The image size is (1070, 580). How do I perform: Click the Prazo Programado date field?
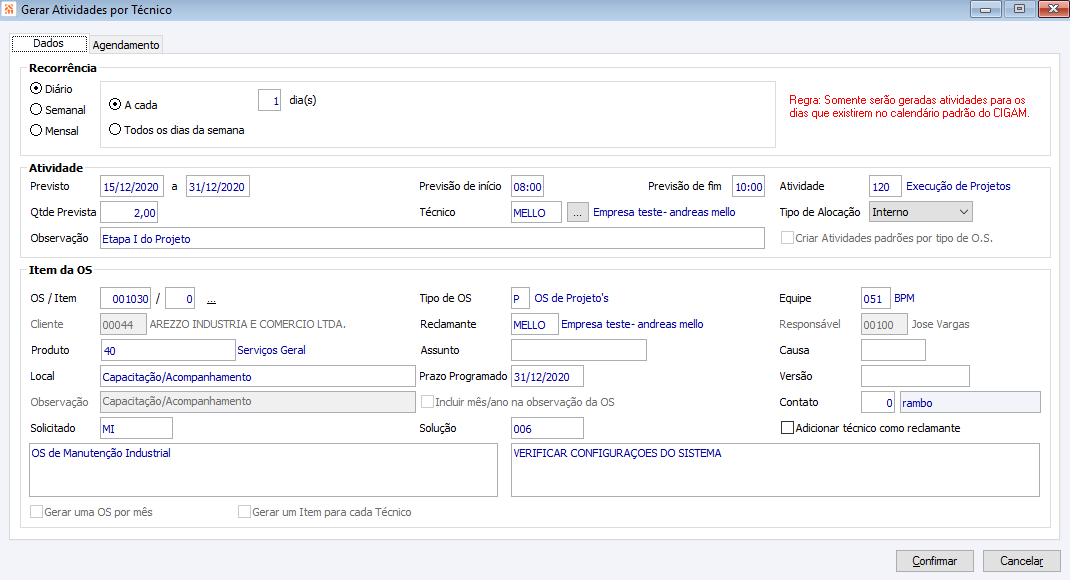547,376
